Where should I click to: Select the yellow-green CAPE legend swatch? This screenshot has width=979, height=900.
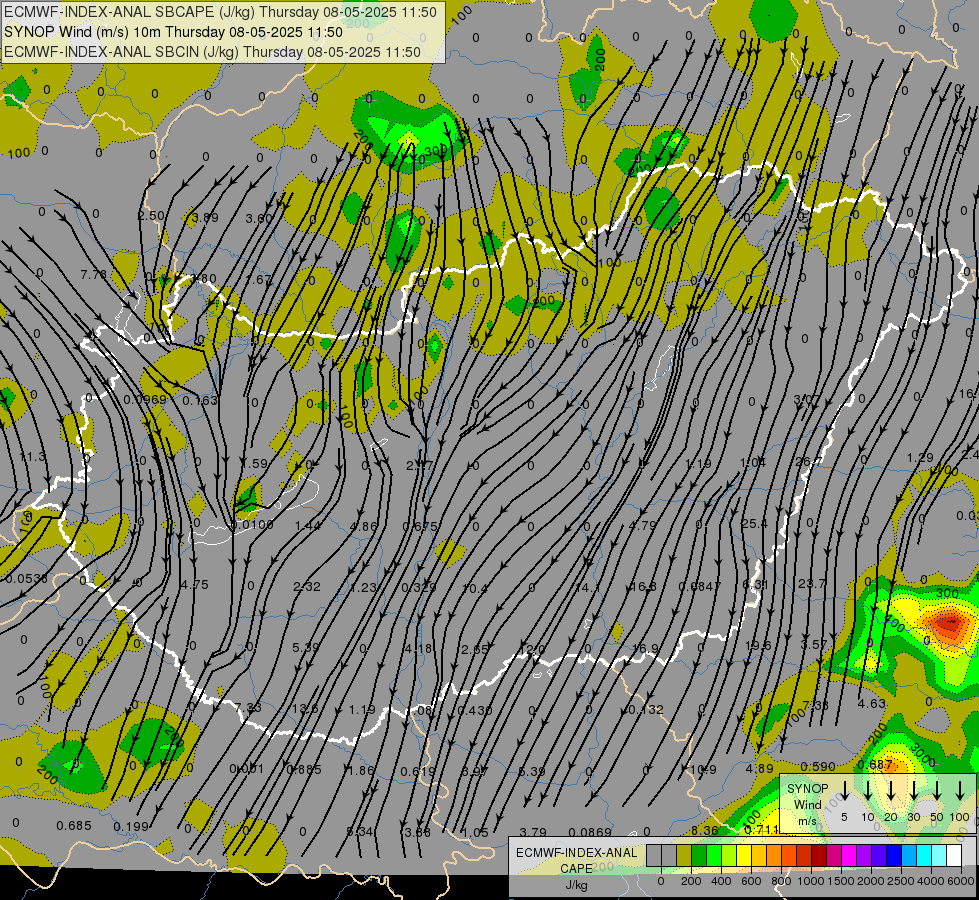[729, 856]
